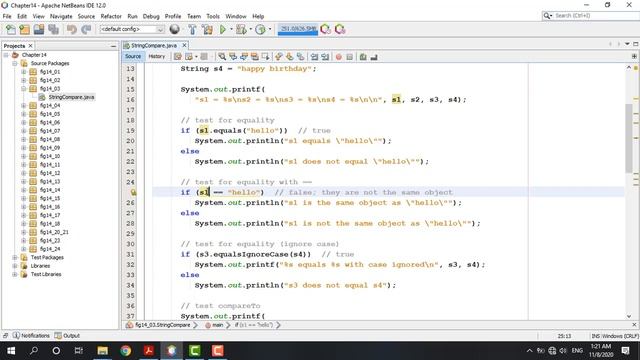640x360 pixels.
Task: Close the Projects panel tab
Action: pyautogui.click(x=30, y=46)
